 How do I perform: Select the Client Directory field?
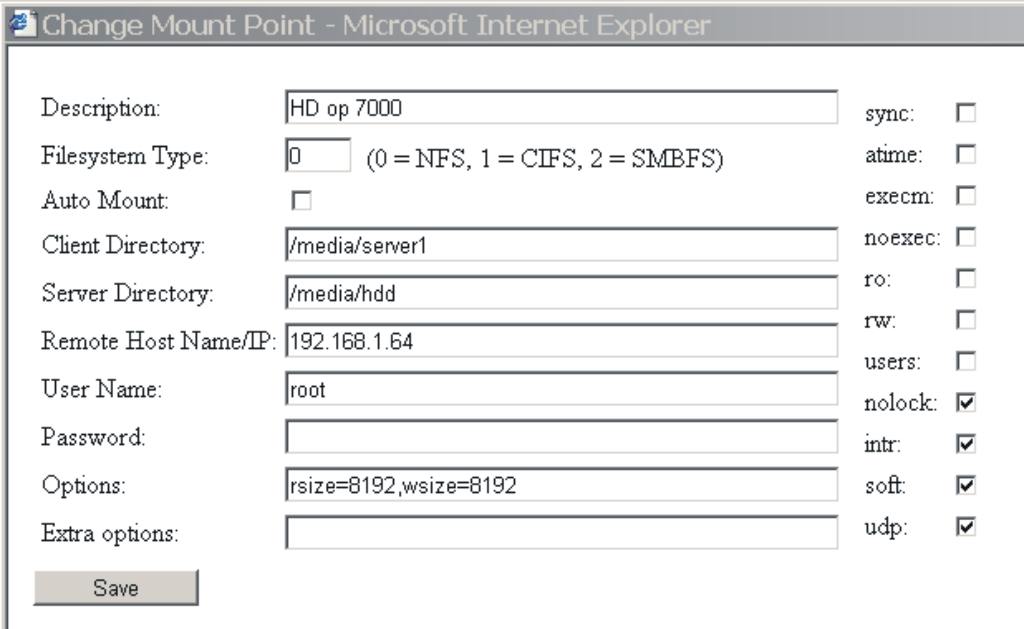coord(562,245)
